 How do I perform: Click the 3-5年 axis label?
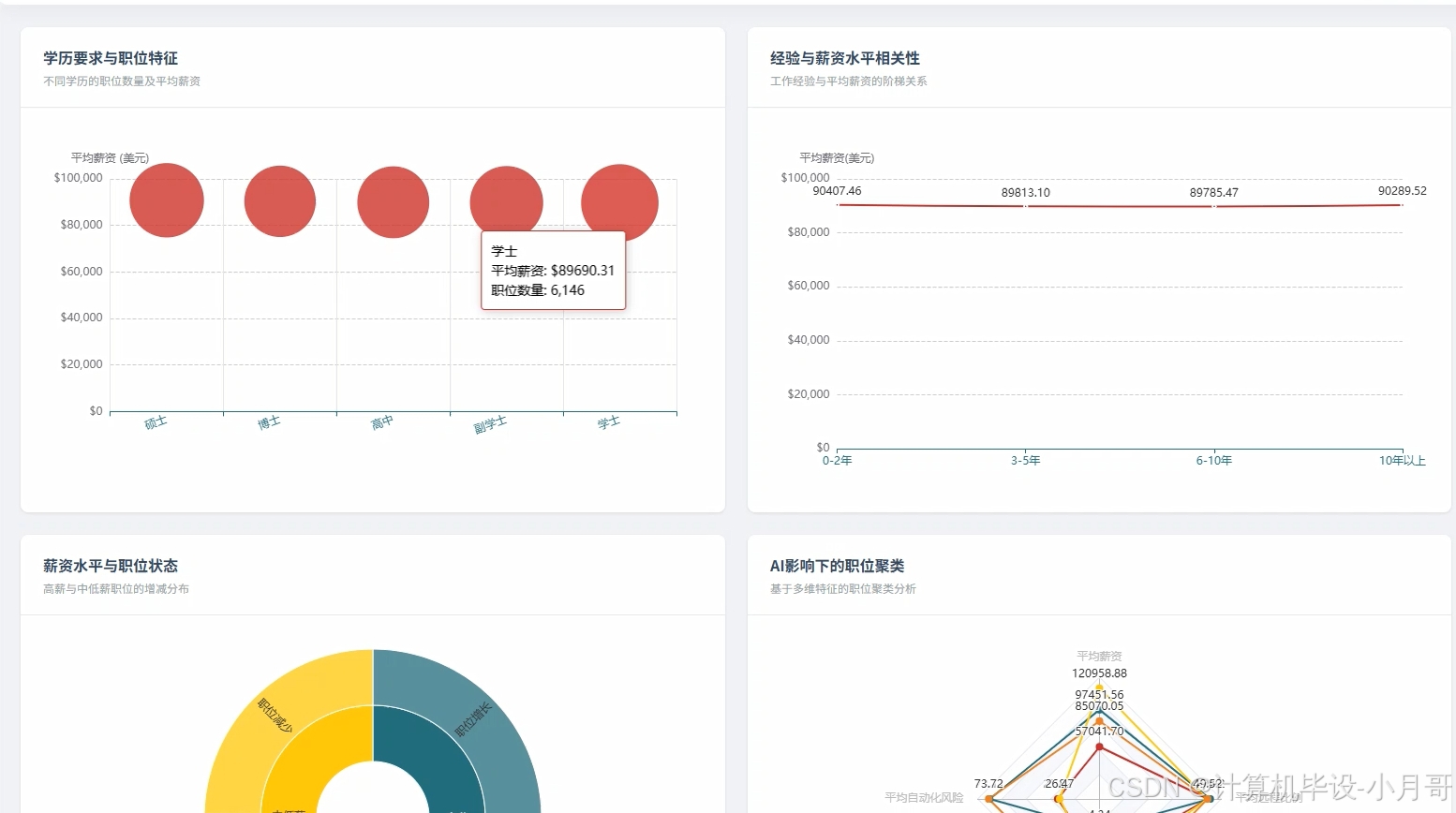tap(1026, 461)
